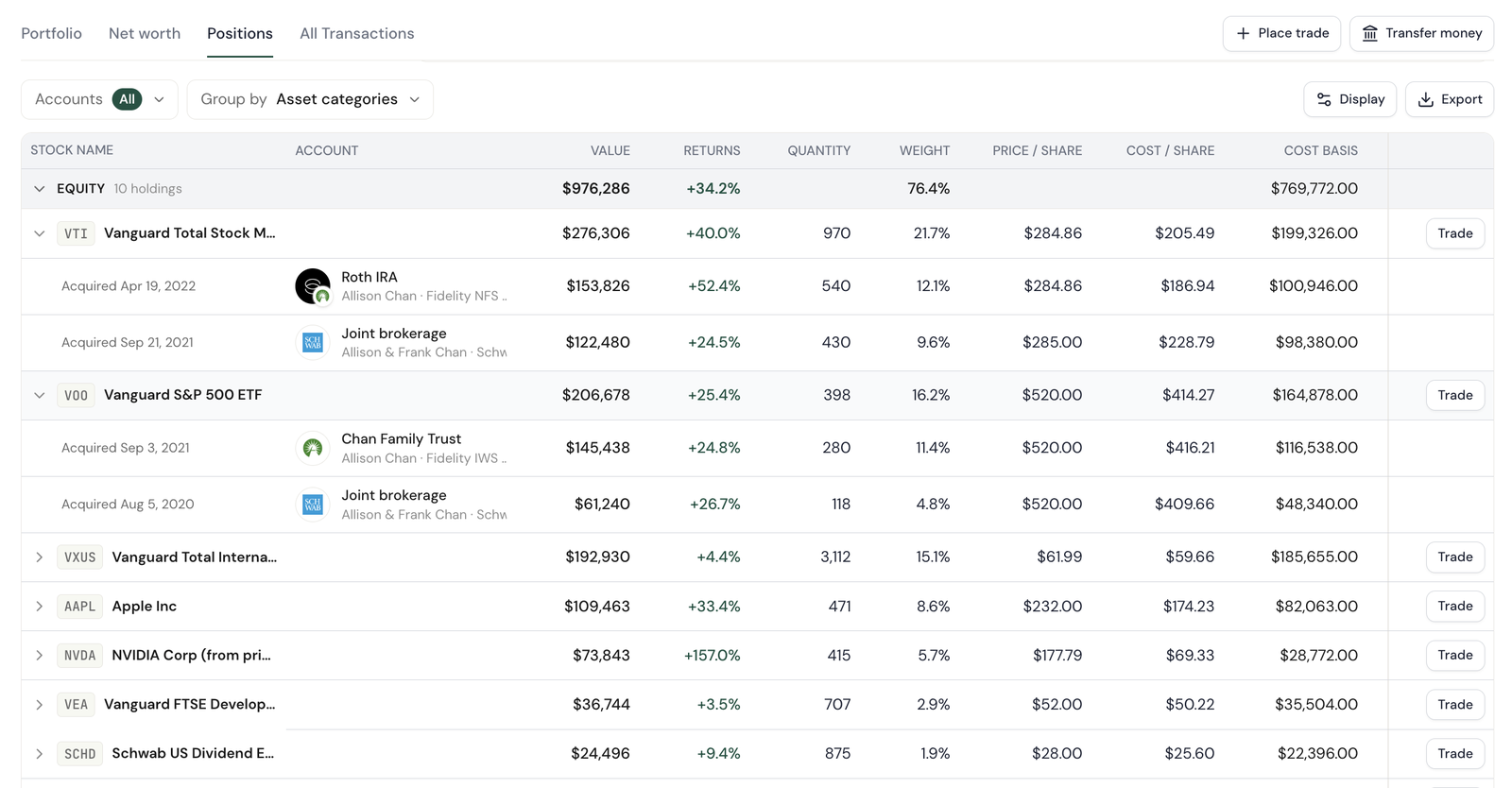Viewport: 1512px width, 788px height.
Task: Click the 10 holdings label
Action: coord(147,189)
